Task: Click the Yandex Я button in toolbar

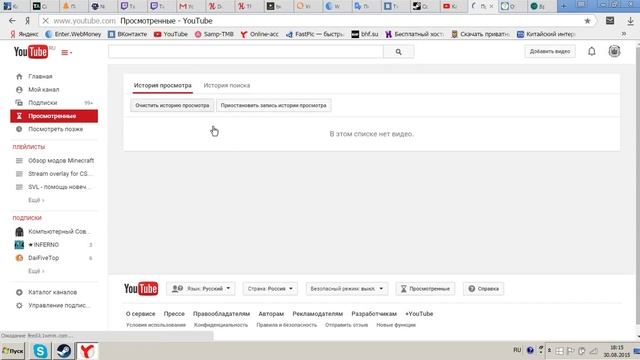Action: click(x=27, y=21)
